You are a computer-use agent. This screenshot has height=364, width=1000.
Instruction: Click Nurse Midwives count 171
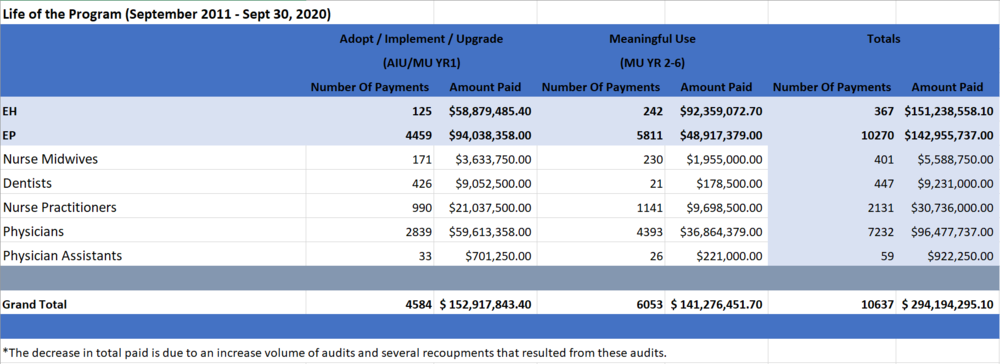tap(422, 160)
